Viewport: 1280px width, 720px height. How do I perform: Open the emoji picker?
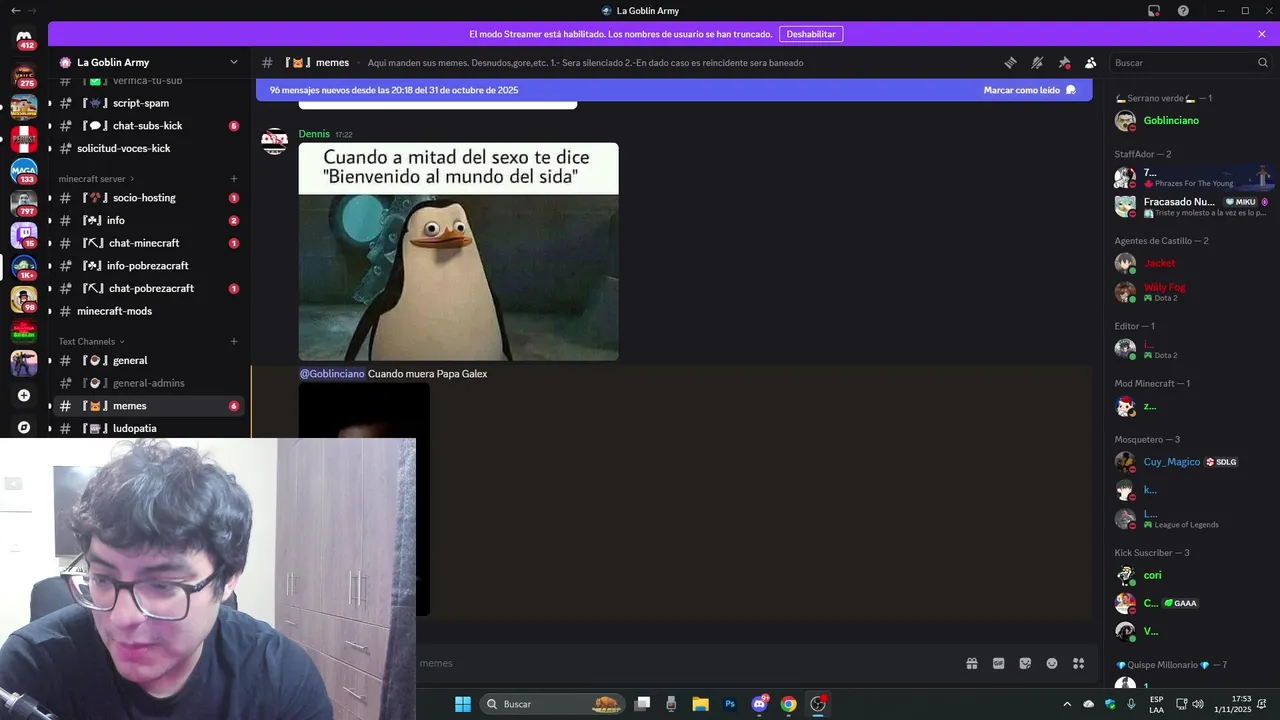pos(1052,663)
